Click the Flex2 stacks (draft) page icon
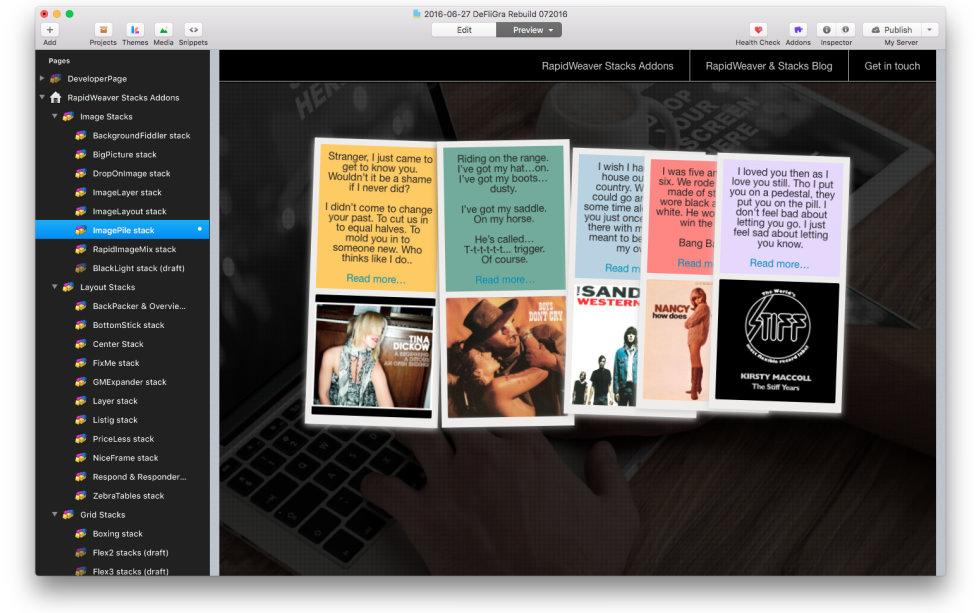Viewport: 980px width, 613px height. coord(81,552)
